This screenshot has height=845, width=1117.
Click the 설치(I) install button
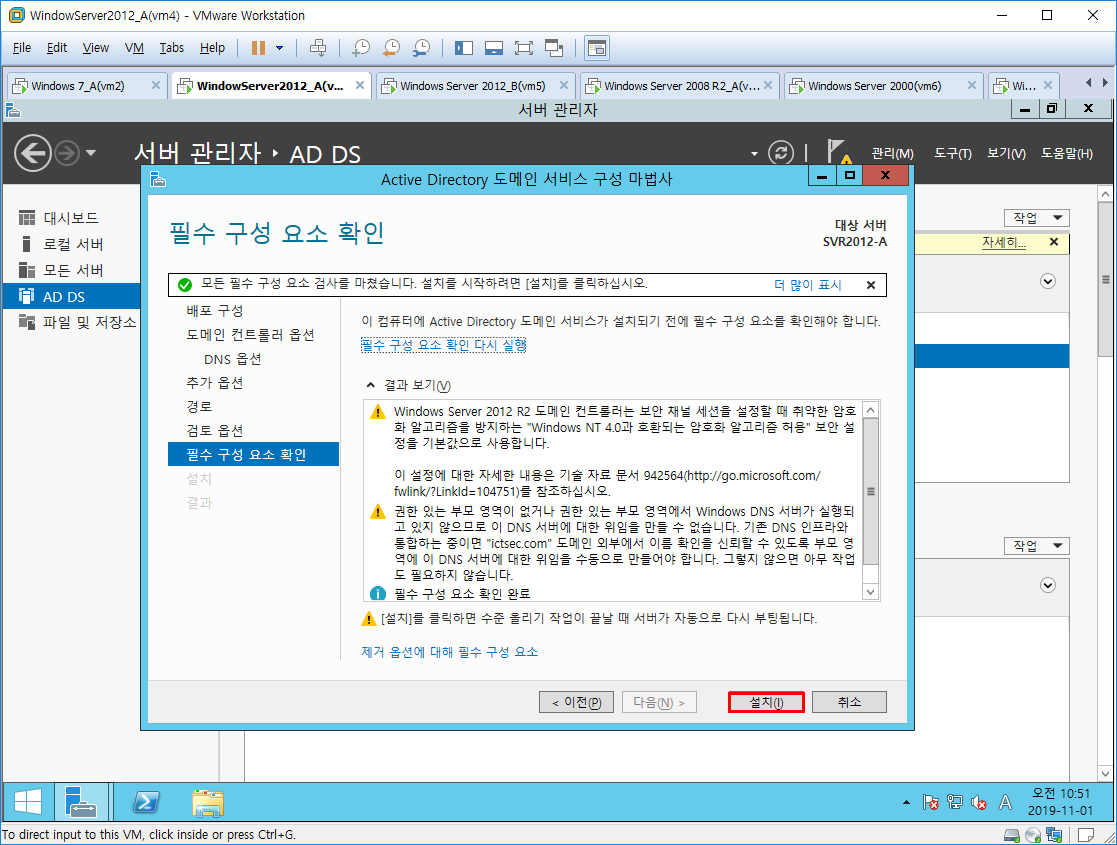[767, 703]
